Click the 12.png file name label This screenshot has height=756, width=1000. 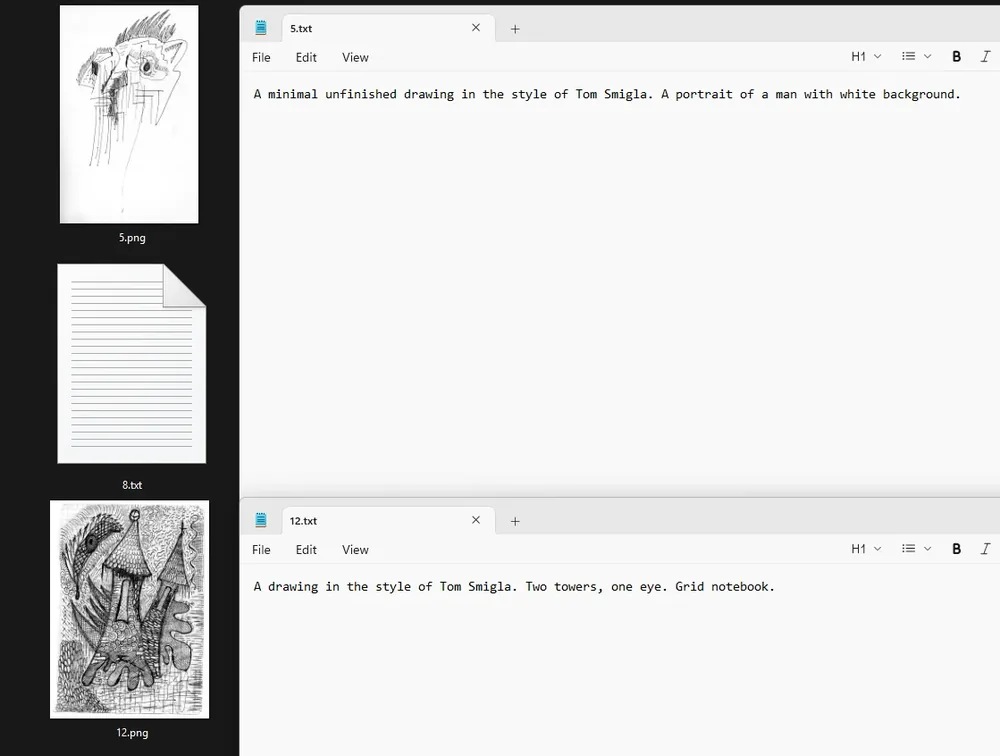pos(132,732)
